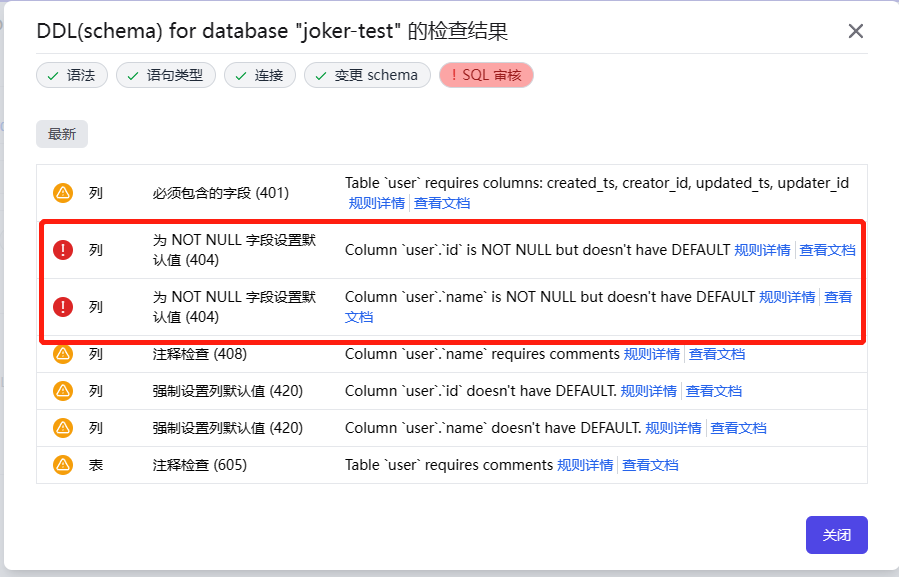Image resolution: width=899 pixels, height=577 pixels.
Task: Click warning icon for 注释检查 (408) row
Action: pos(63,354)
